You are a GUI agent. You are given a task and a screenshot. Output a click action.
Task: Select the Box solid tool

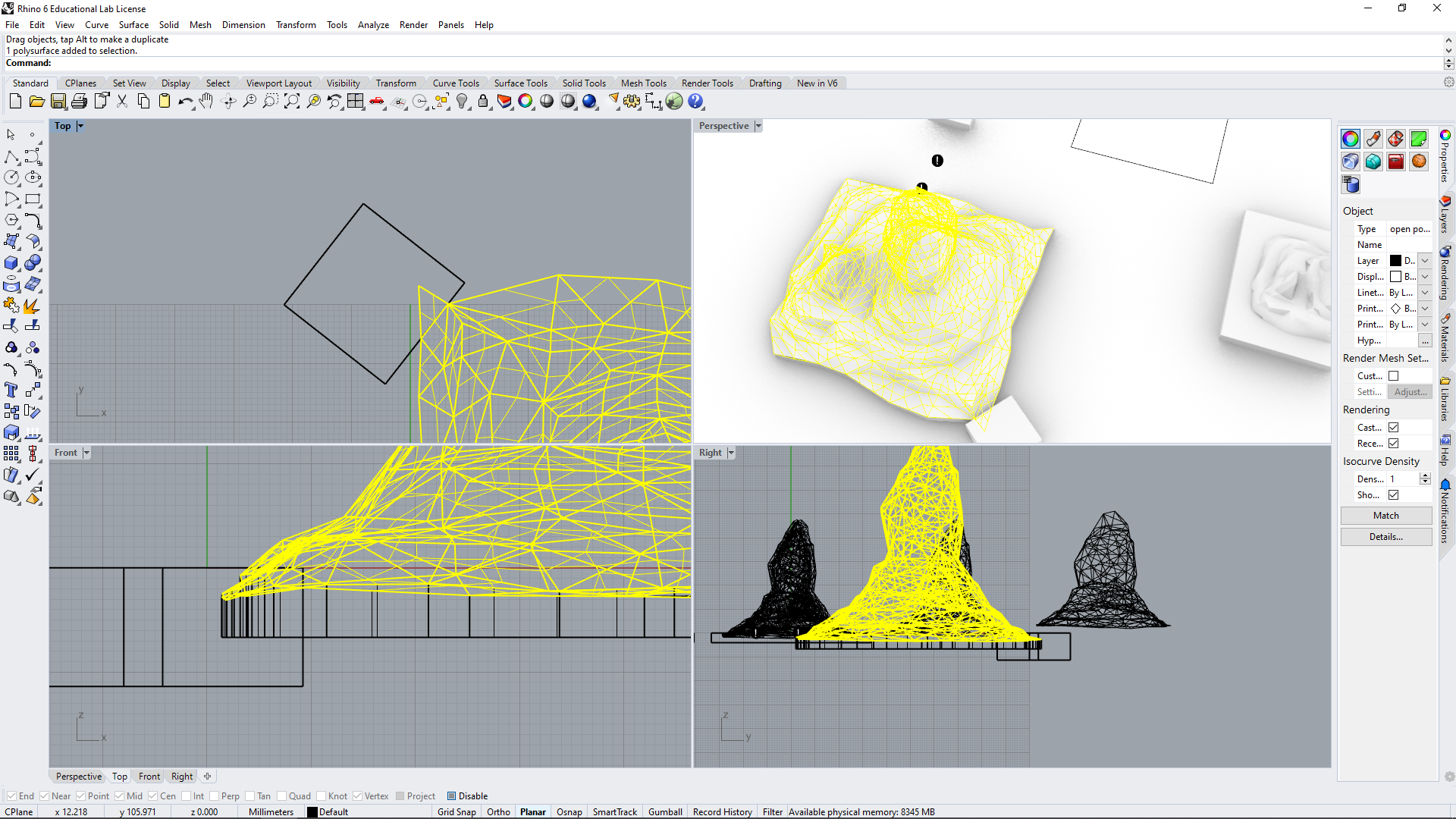[11, 263]
